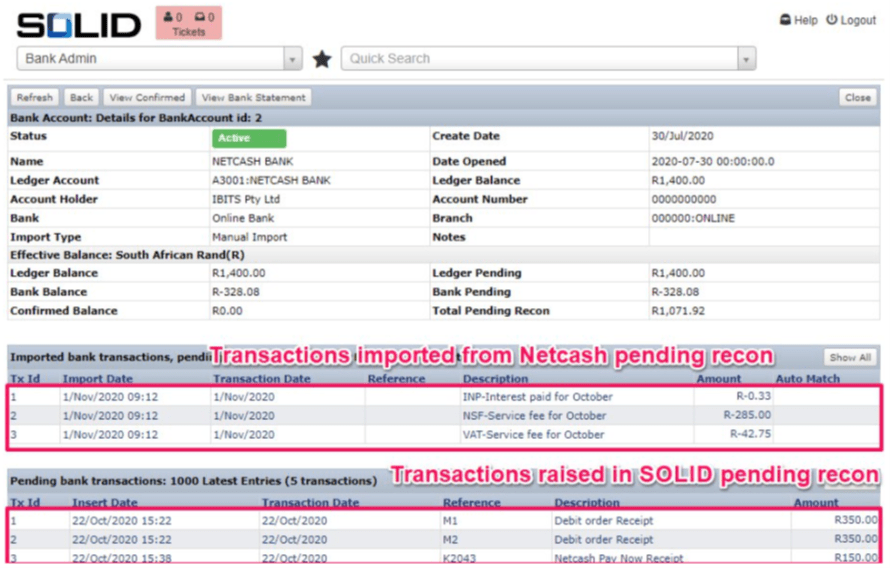Select the VAT-Service fee for October row
Screen dimensions: 890x568
click(533, 434)
